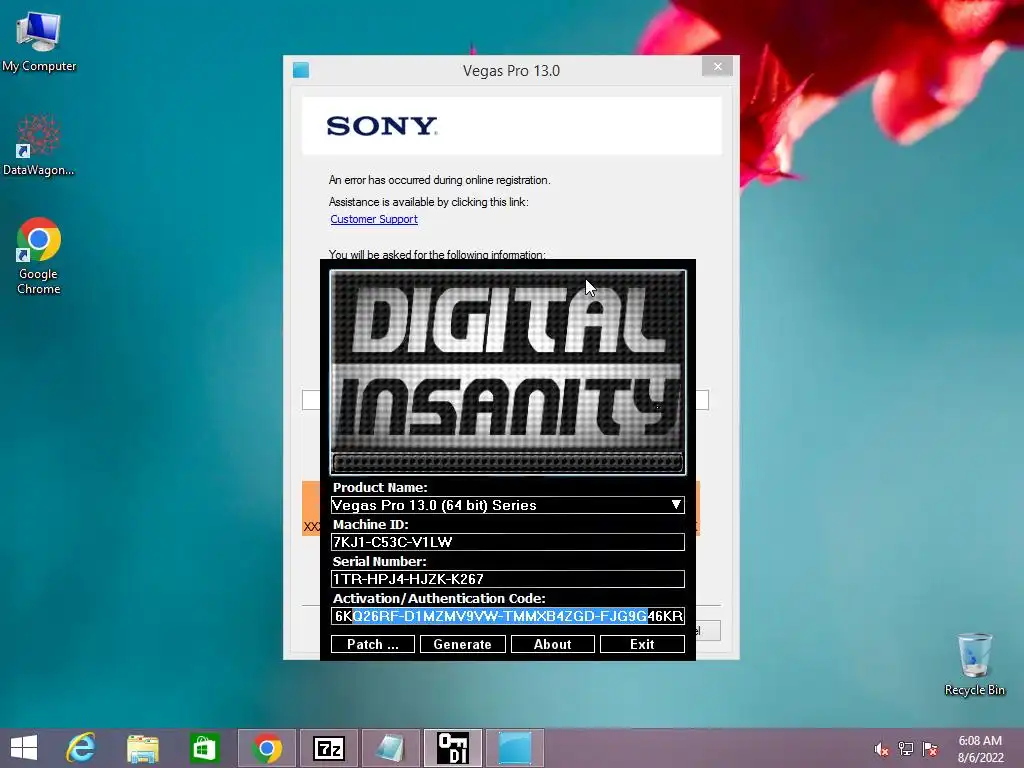The width and height of the screenshot is (1024, 768).
Task: Click the muted volume tray icon
Action: (881, 749)
